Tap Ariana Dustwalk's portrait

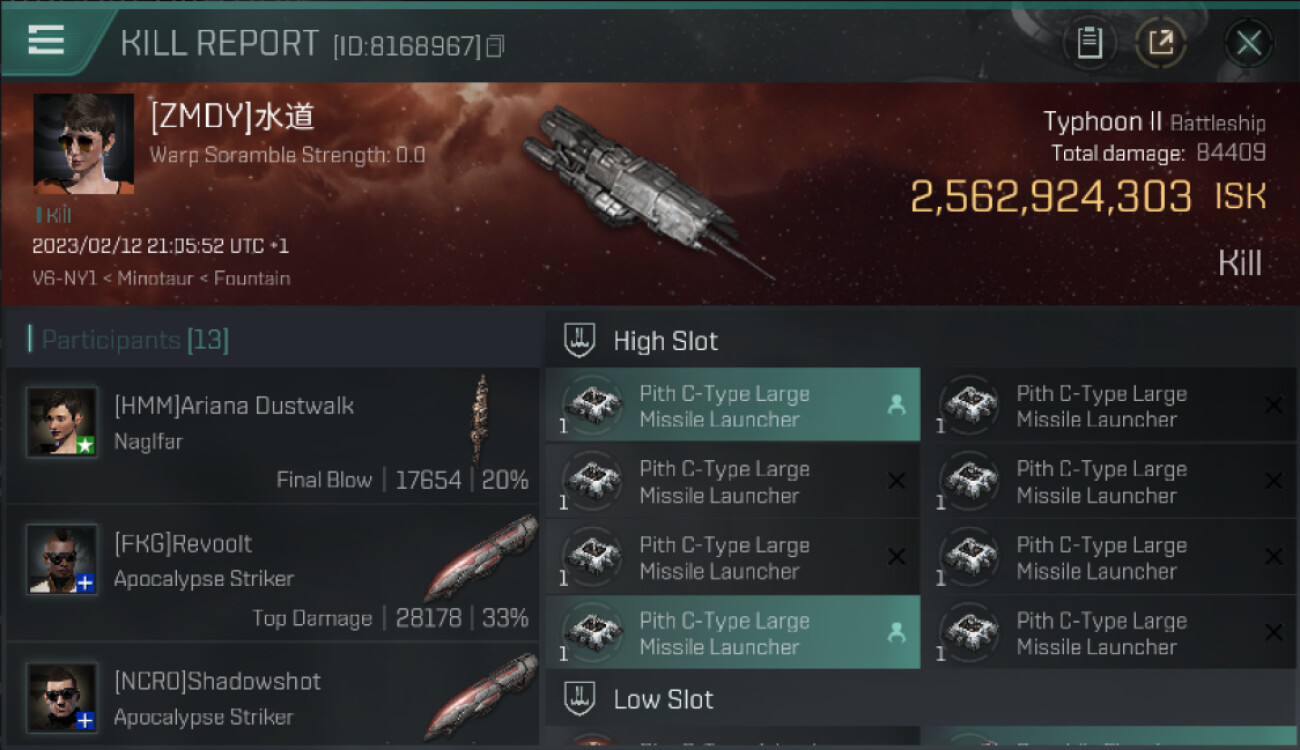[x=62, y=422]
